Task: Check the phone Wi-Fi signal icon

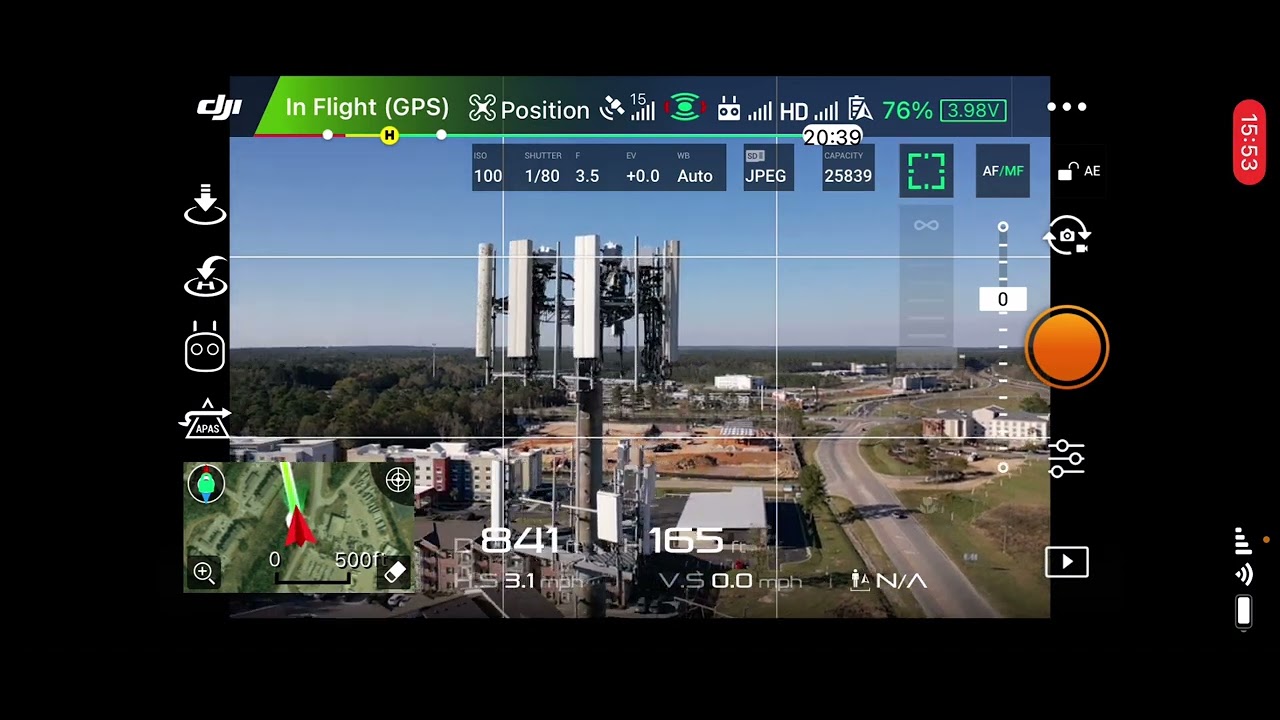Action: (1244, 574)
